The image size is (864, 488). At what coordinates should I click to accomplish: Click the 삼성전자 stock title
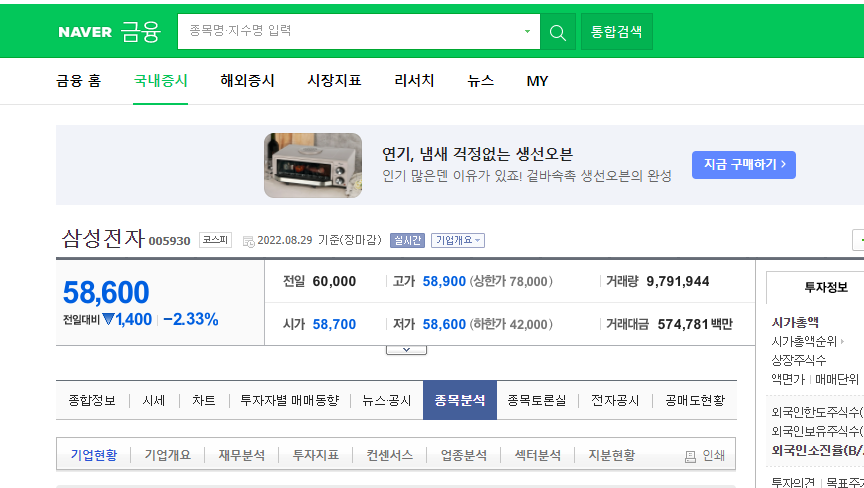click(103, 238)
